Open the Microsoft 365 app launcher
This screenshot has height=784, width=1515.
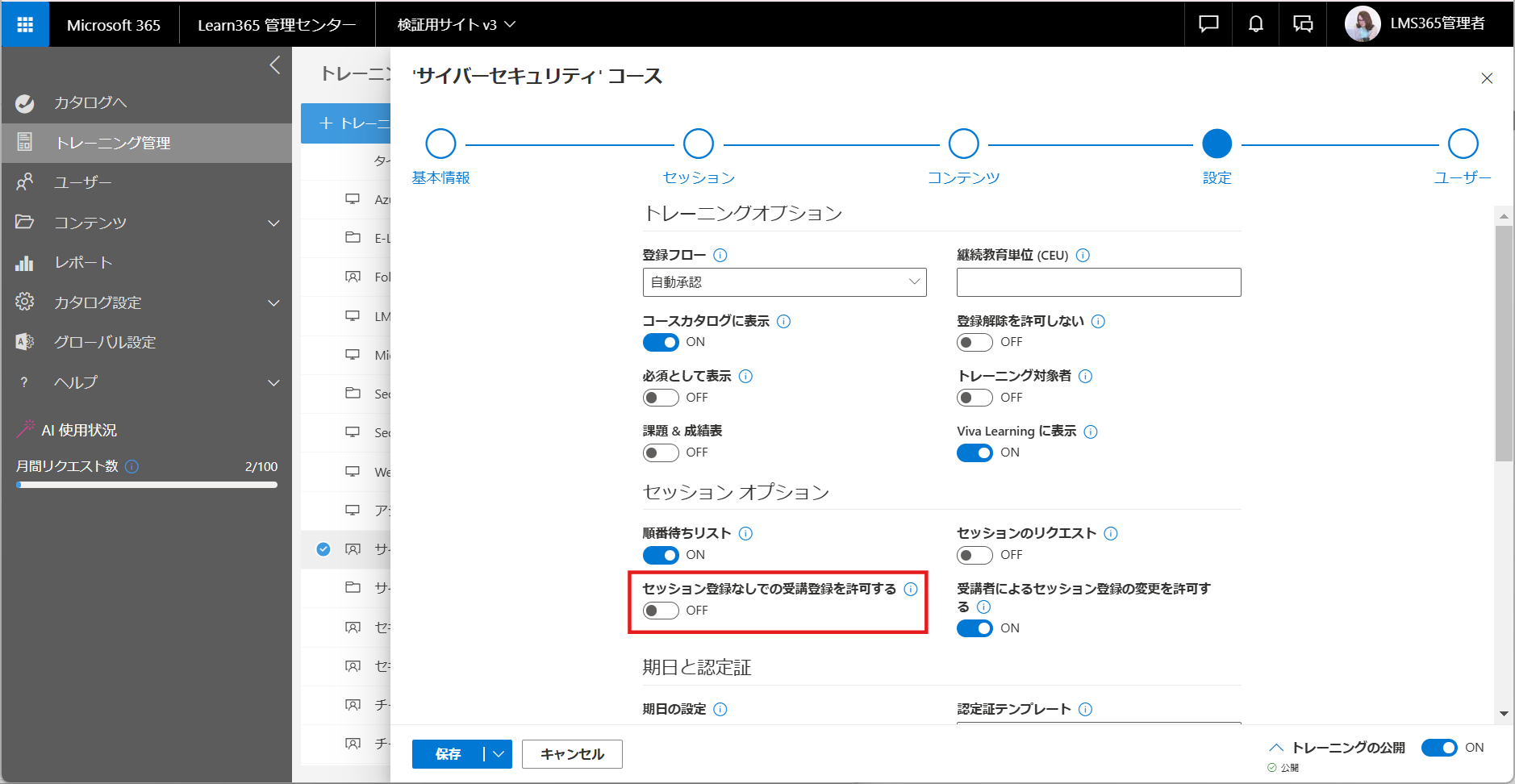[x=25, y=24]
